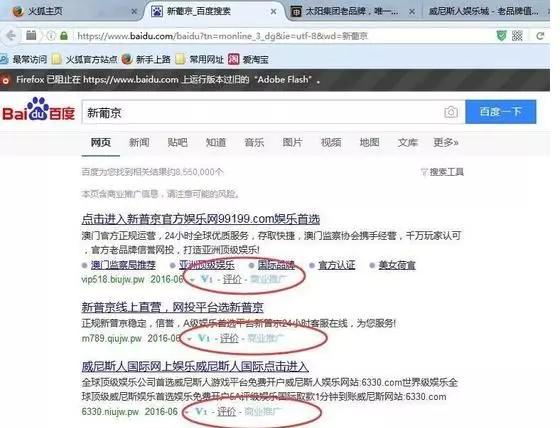This screenshot has height=428, width=560.
Task: Click the green shield icon in address bar
Action: 501,36
